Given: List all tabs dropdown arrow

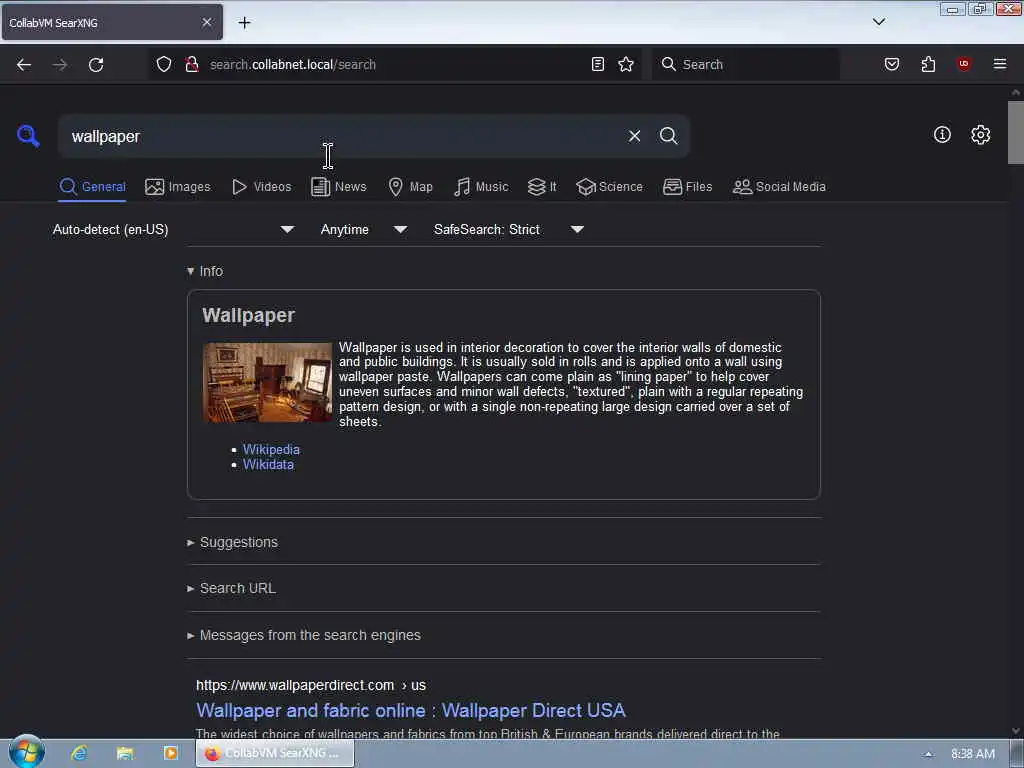Looking at the screenshot, I should 879,22.
